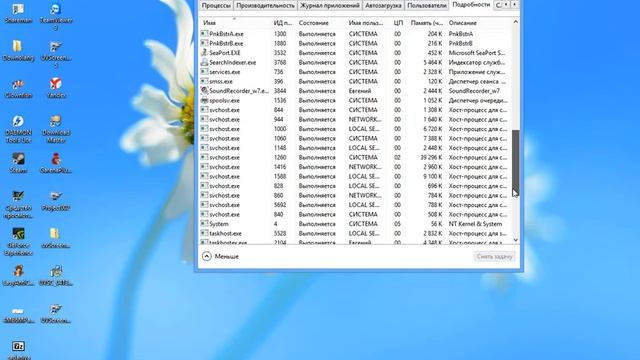Click the taskhost.exe icon with PID 5528

pyautogui.click(x=204, y=233)
